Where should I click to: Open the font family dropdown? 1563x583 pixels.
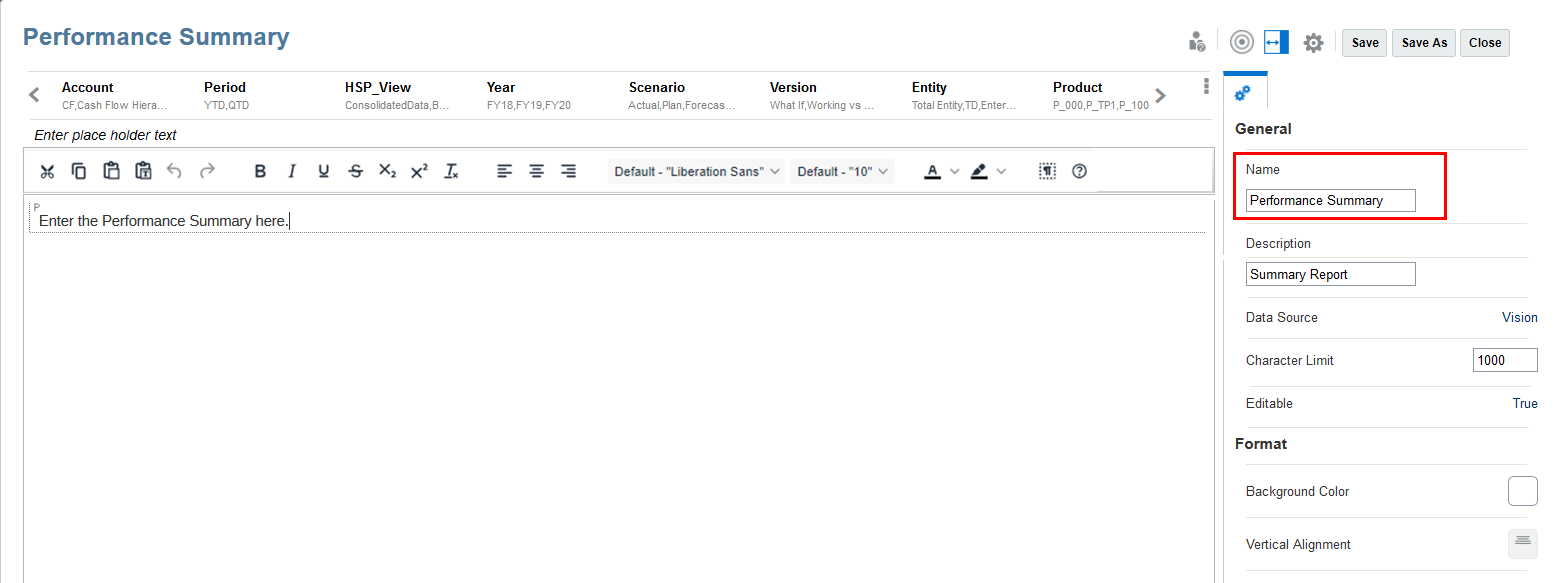(x=697, y=171)
